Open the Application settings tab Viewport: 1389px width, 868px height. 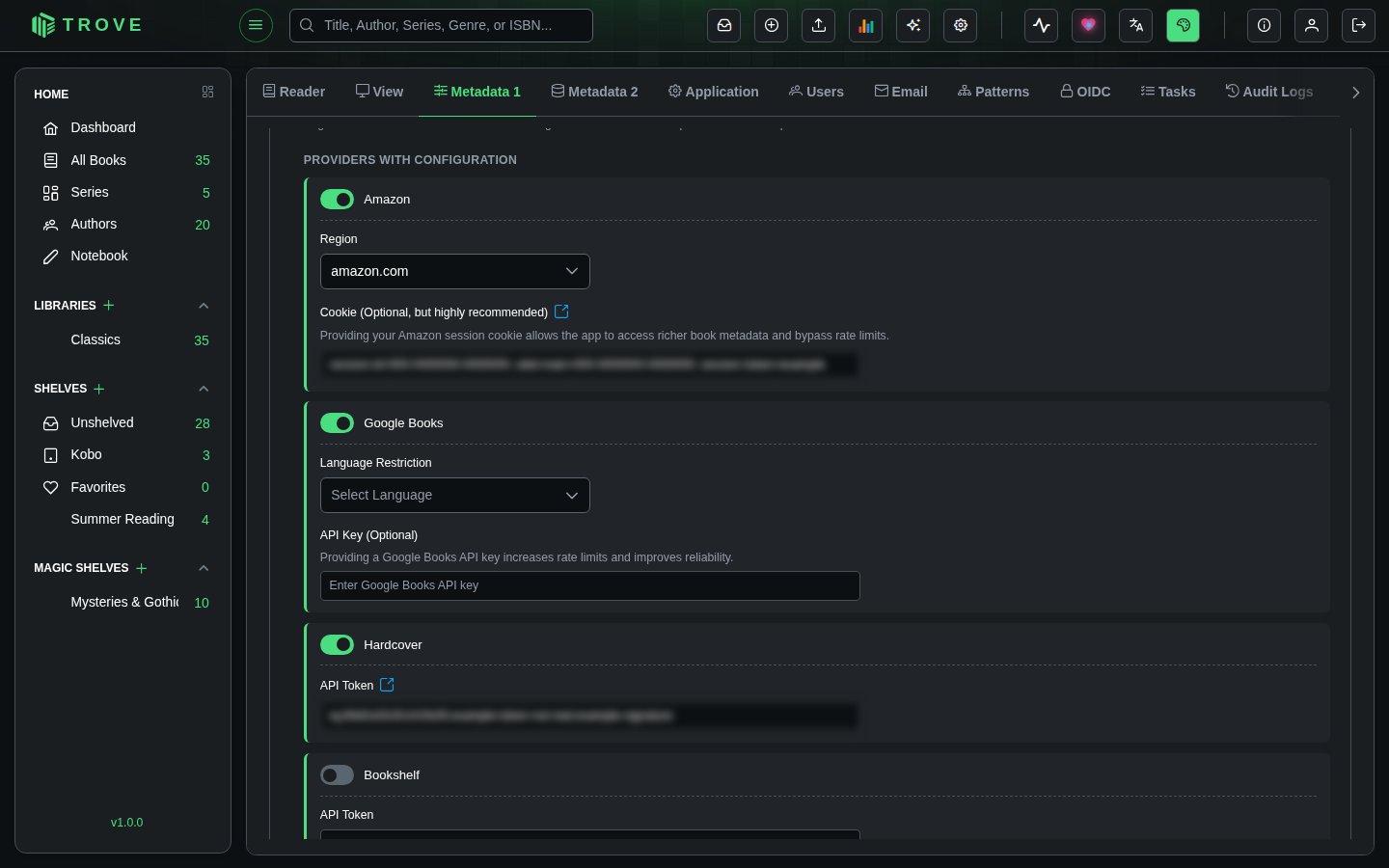tap(714, 93)
